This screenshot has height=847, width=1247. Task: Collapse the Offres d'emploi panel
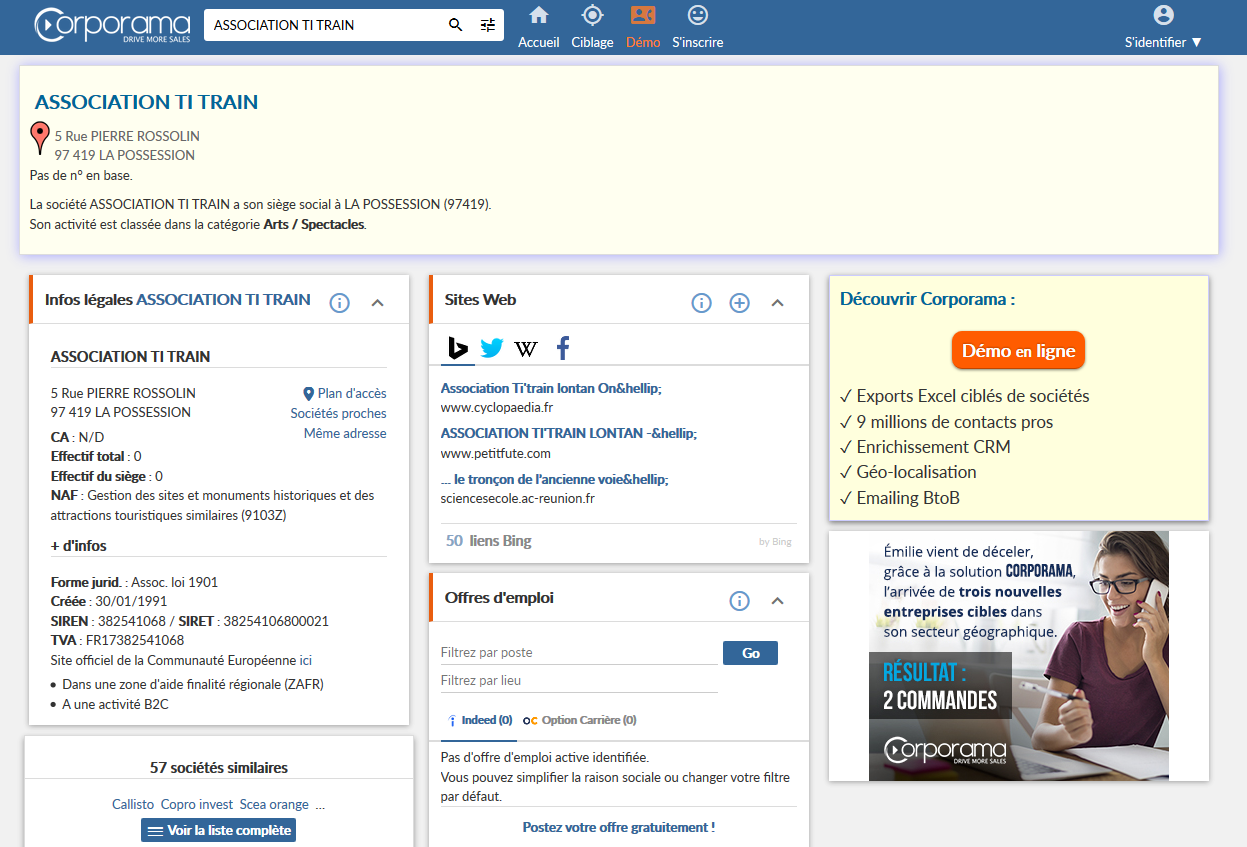(x=778, y=601)
